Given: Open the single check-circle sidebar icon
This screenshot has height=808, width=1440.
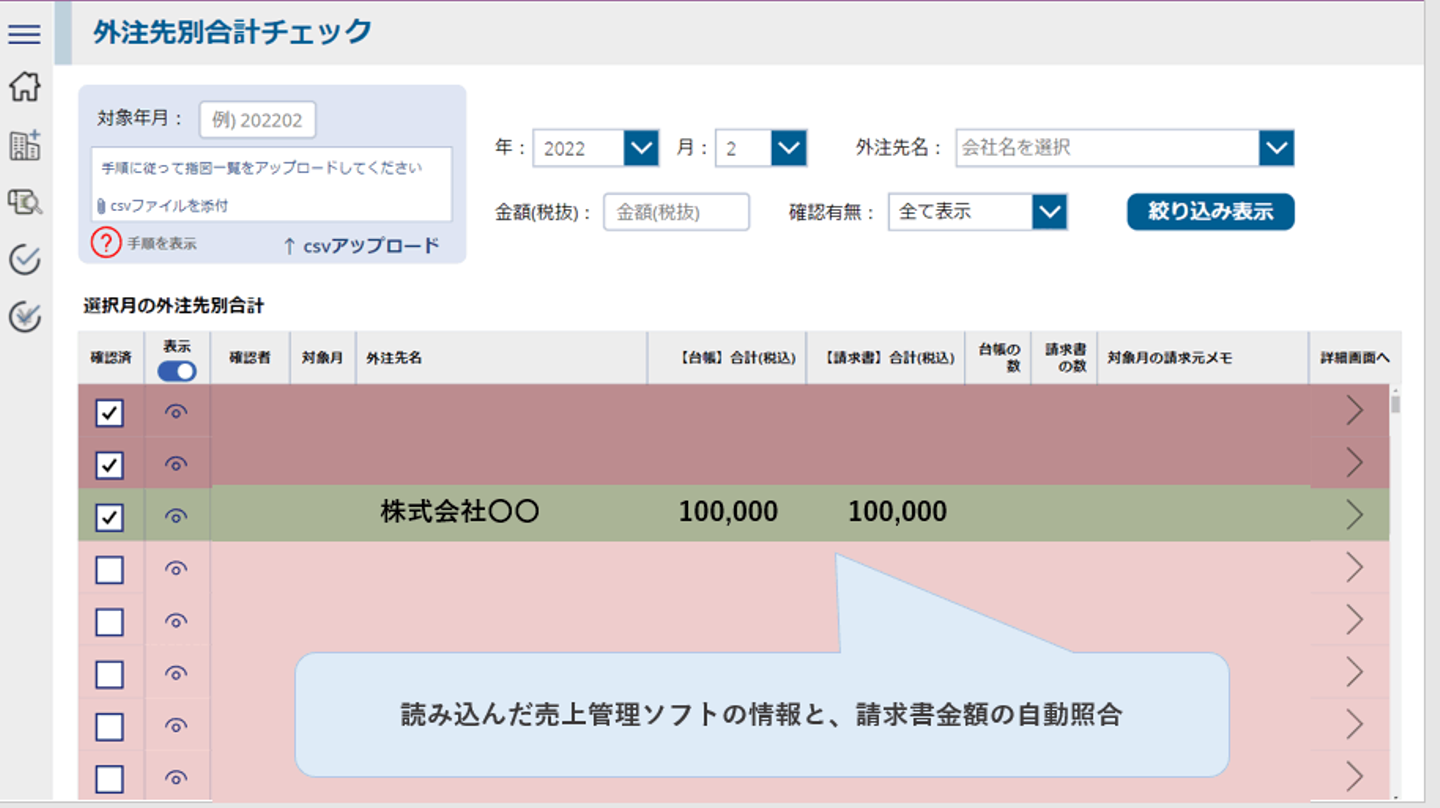Looking at the screenshot, I should 24,260.
